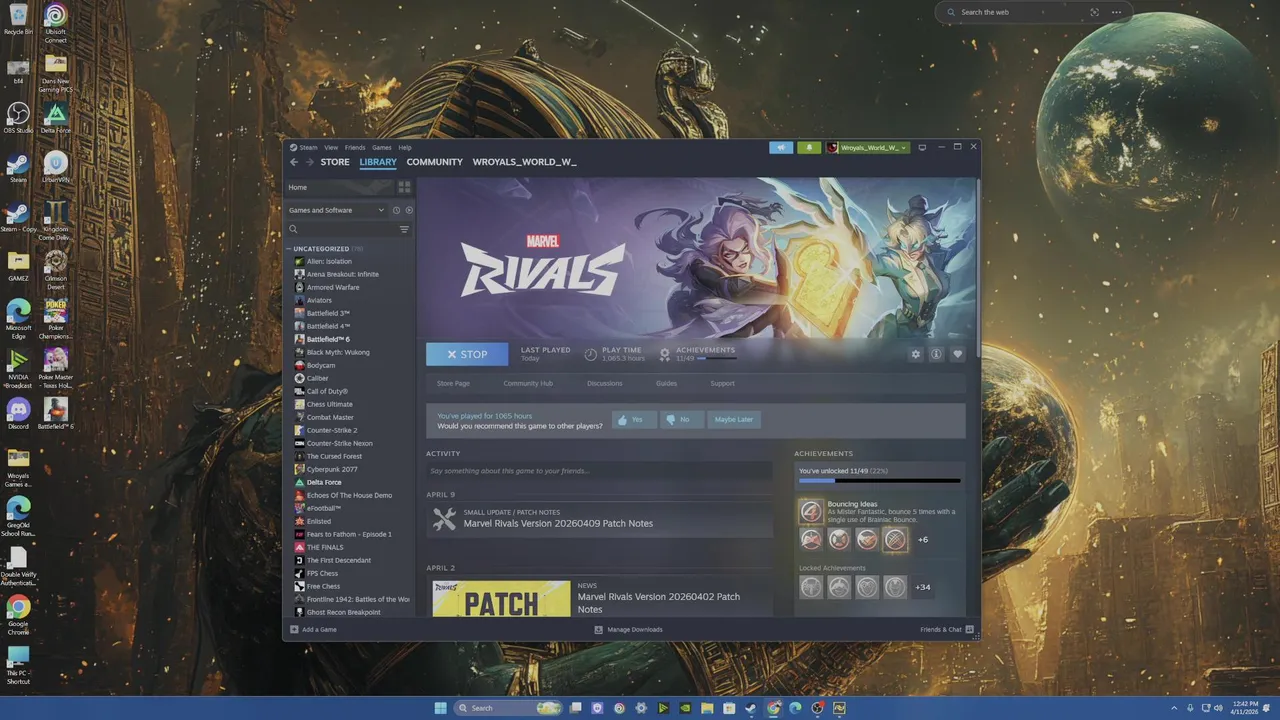Stop the running game
1280x720 pixels.
(x=467, y=354)
